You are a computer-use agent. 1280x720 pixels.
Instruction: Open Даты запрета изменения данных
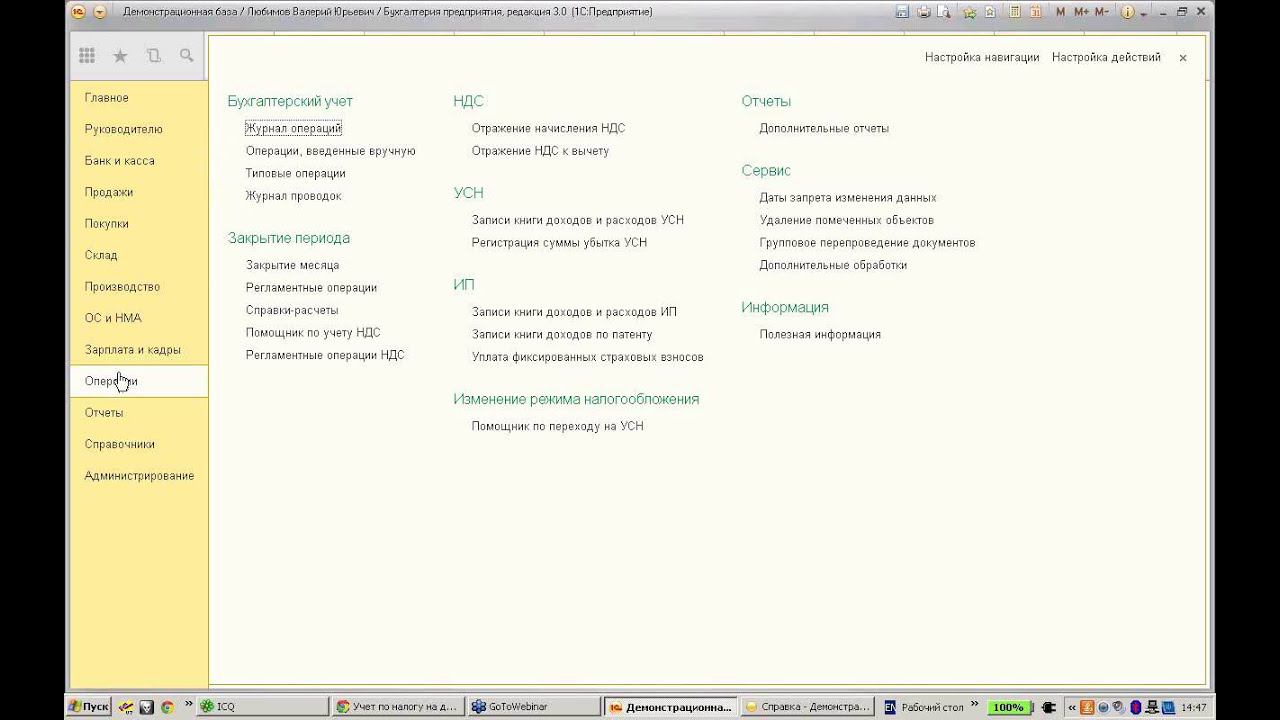tap(848, 198)
